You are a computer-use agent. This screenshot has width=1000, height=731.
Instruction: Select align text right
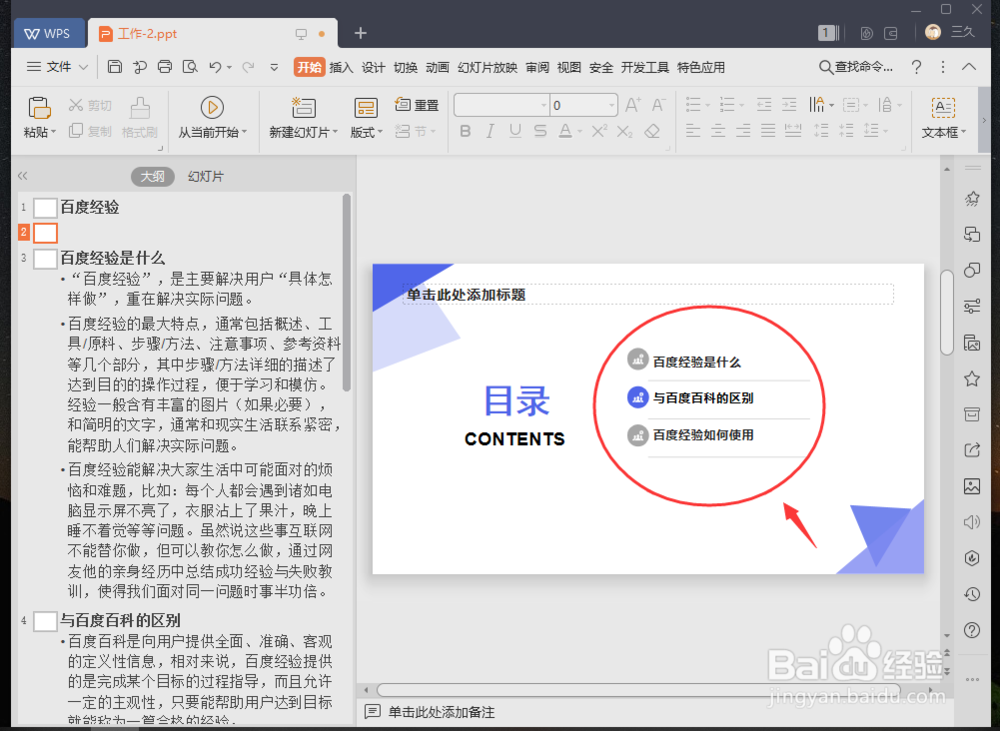743,131
